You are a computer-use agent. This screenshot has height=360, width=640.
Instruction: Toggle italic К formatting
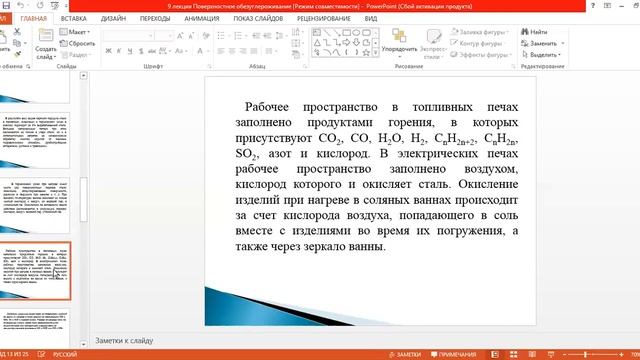click(119, 51)
